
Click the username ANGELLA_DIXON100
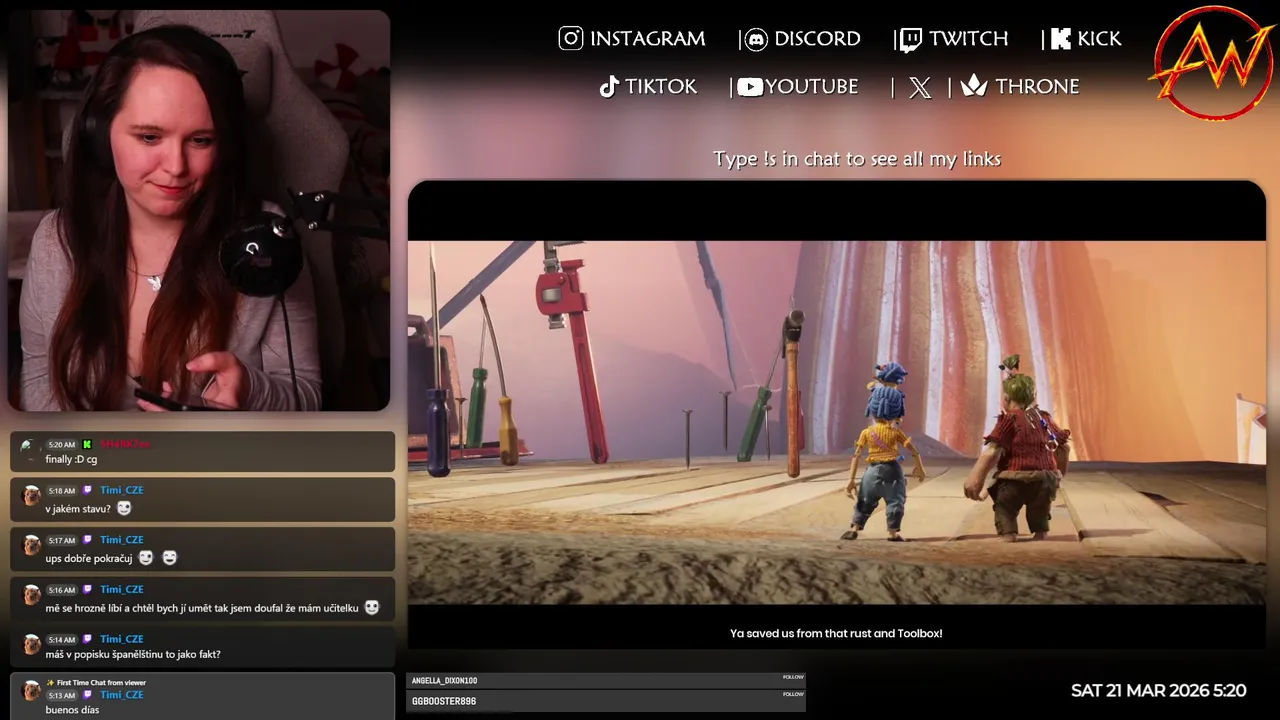[445, 681]
